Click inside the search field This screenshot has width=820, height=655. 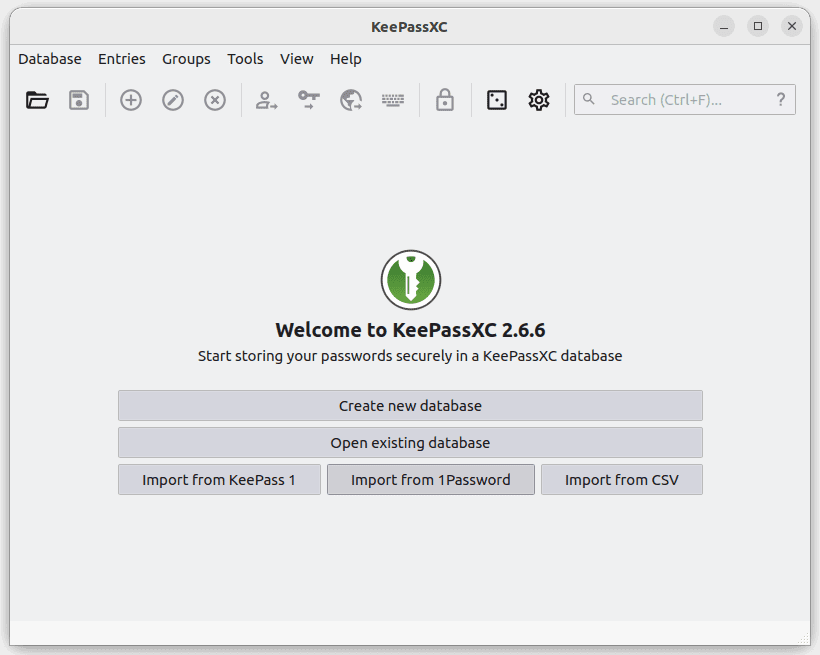coord(684,99)
